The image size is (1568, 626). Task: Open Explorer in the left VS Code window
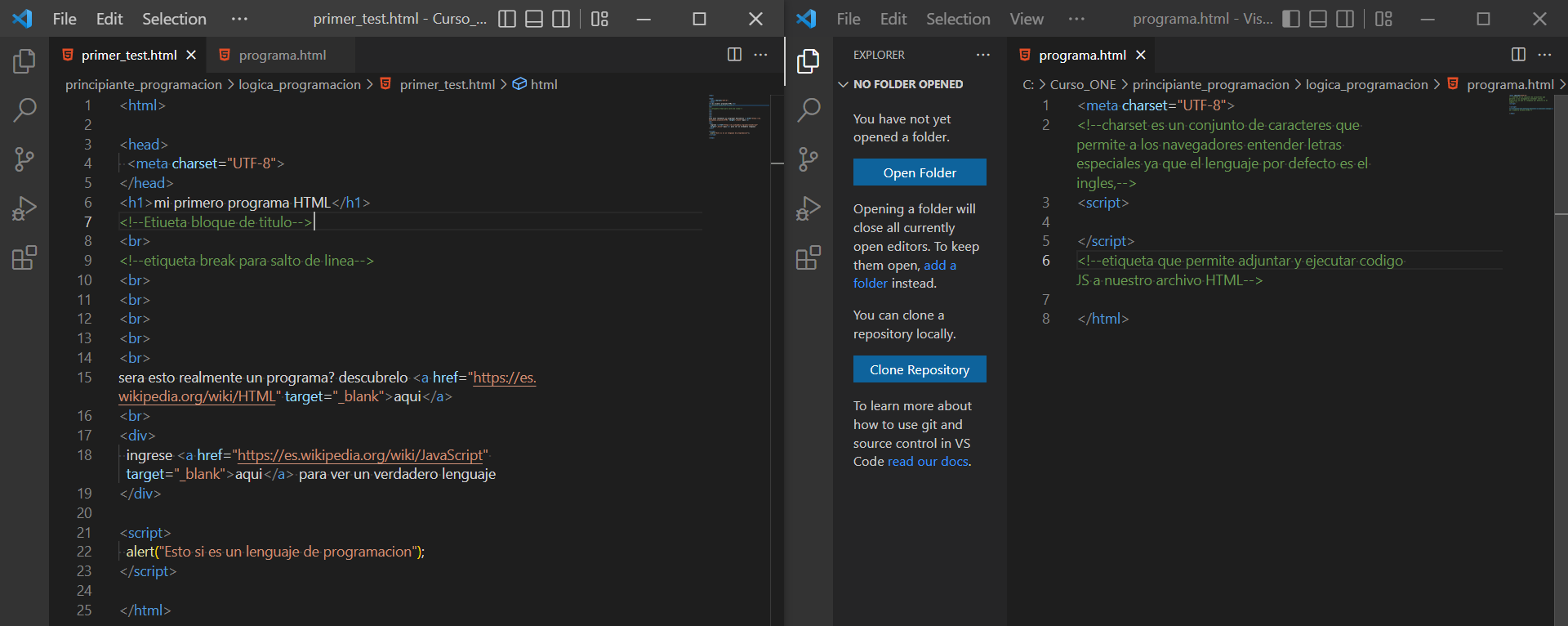point(24,61)
